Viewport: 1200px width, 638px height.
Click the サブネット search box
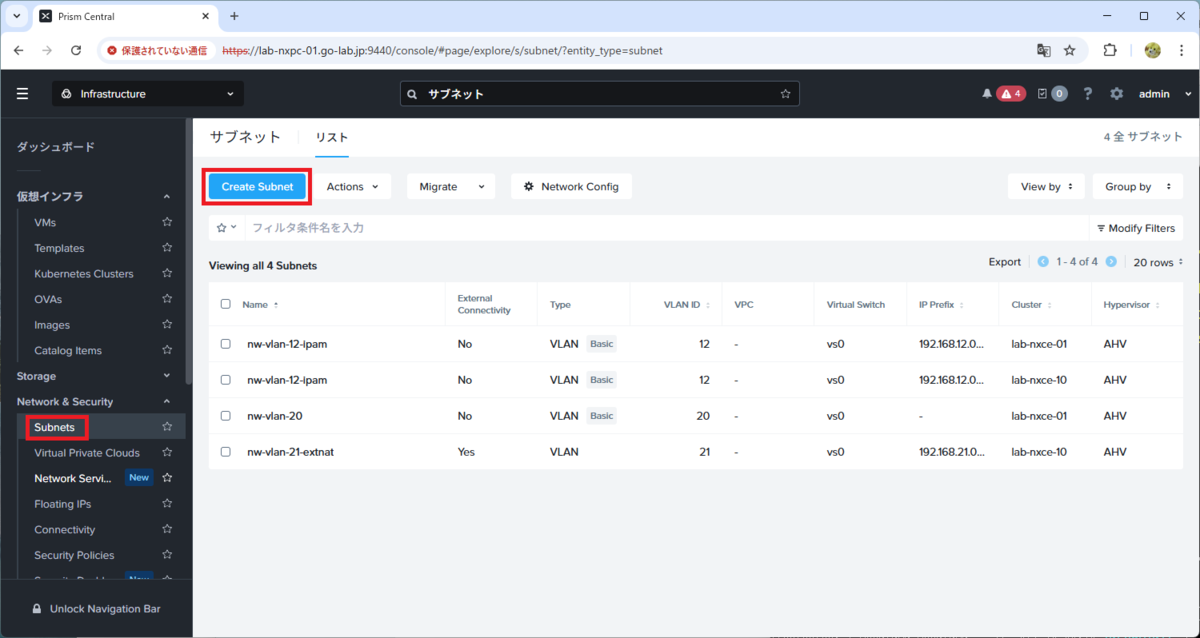tap(600, 94)
